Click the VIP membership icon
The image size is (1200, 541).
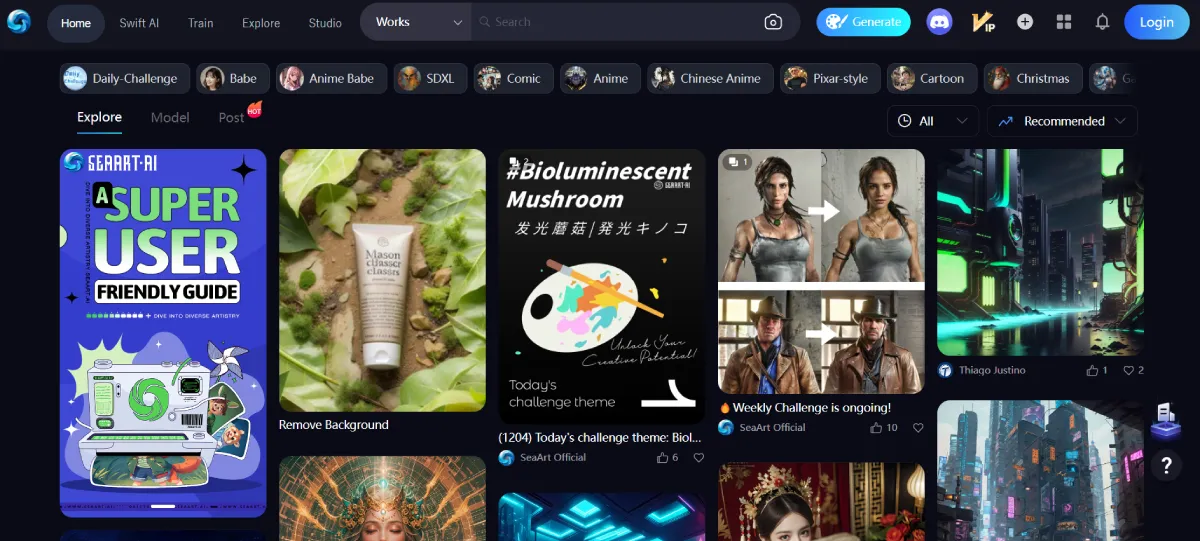[983, 22]
